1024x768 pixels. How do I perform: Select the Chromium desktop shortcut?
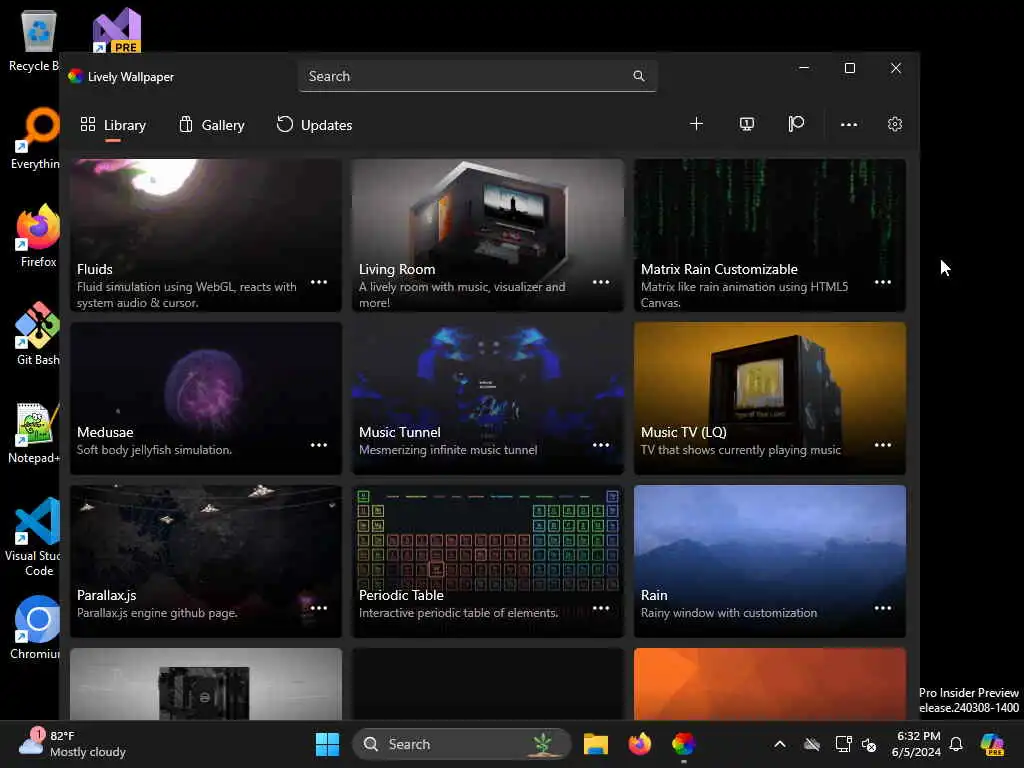(36, 627)
